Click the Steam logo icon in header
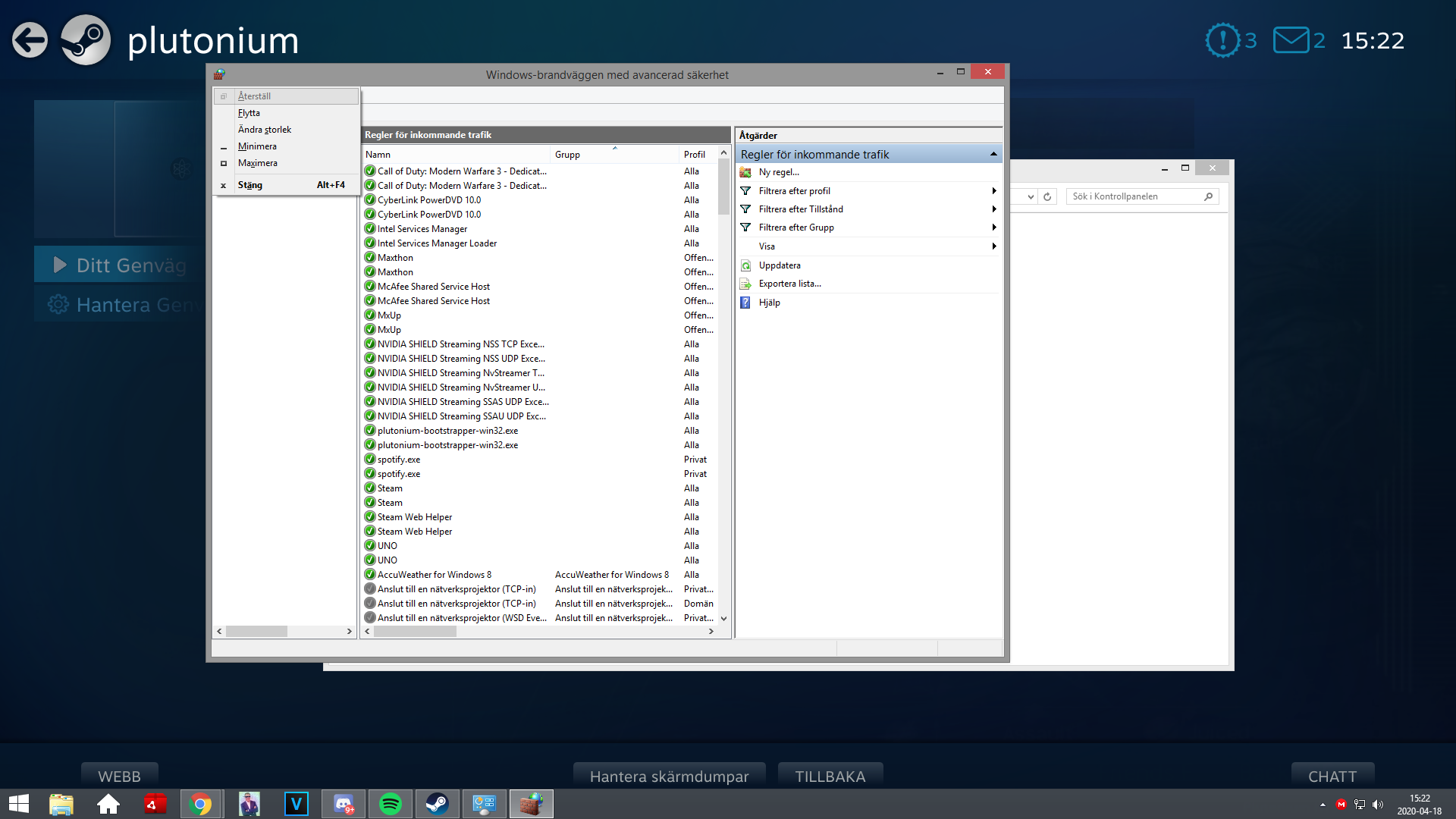1456x819 pixels. [86, 40]
